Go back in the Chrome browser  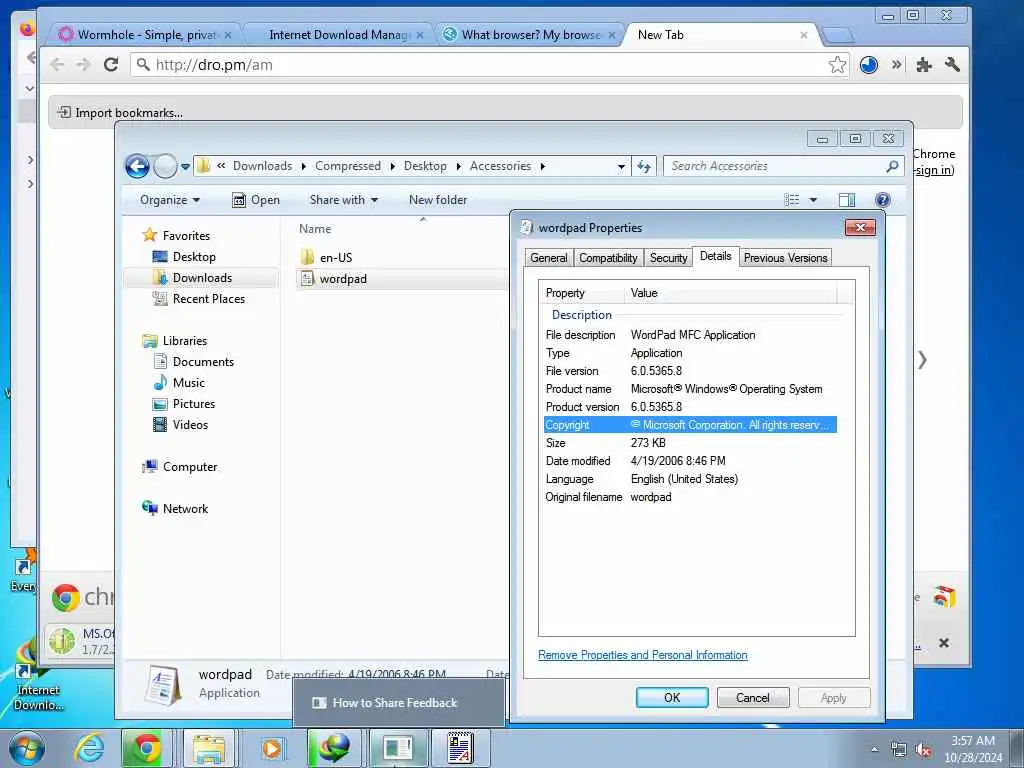tap(57, 64)
